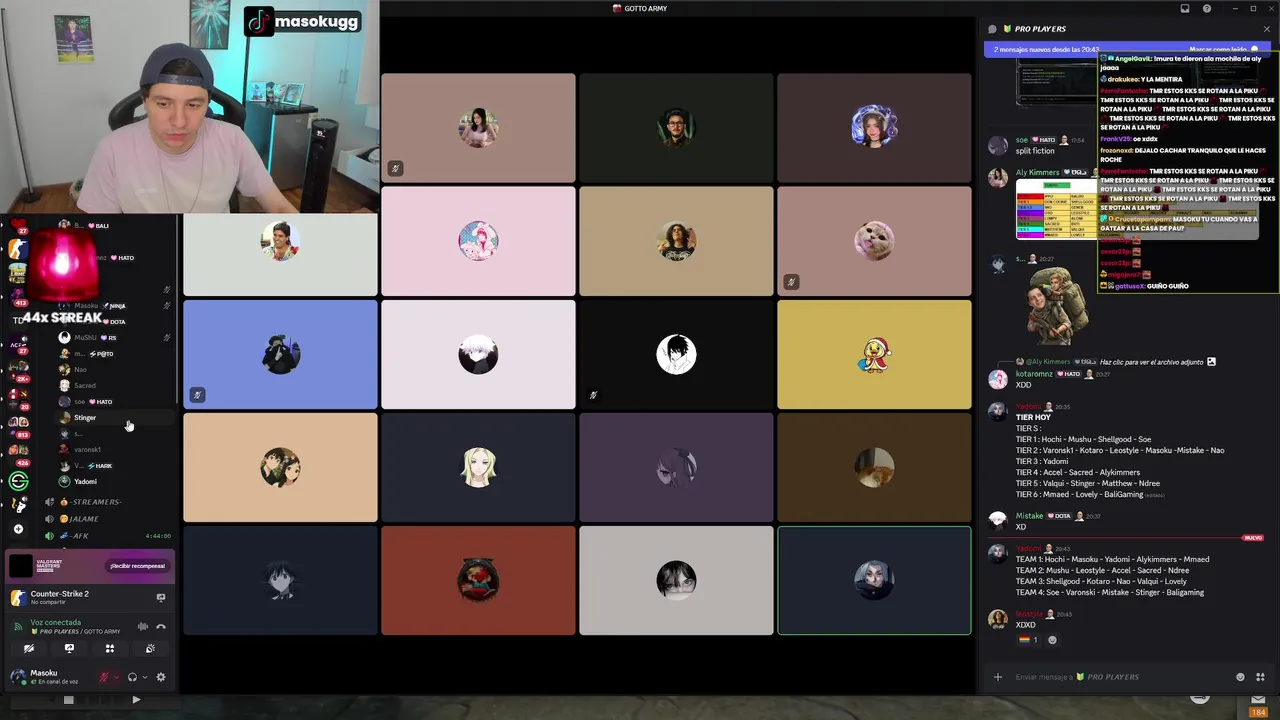This screenshot has width=1280, height=720.
Task: Open user settings gear
Action: click(161, 677)
